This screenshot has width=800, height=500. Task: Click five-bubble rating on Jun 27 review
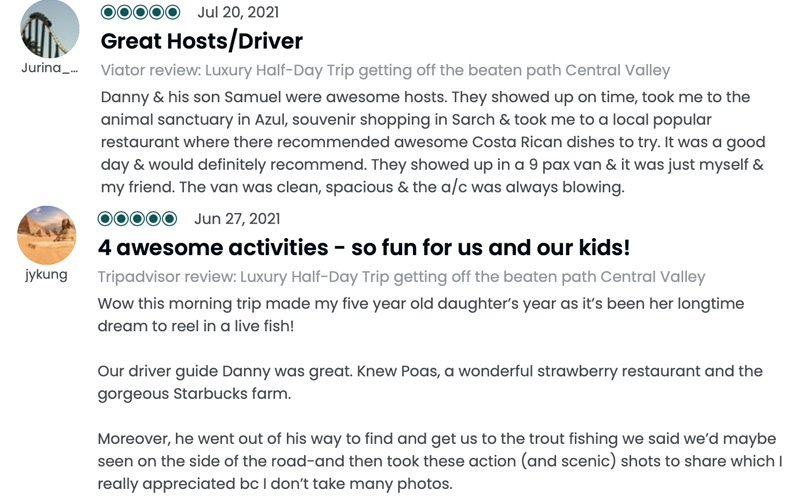click(x=137, y=219)
